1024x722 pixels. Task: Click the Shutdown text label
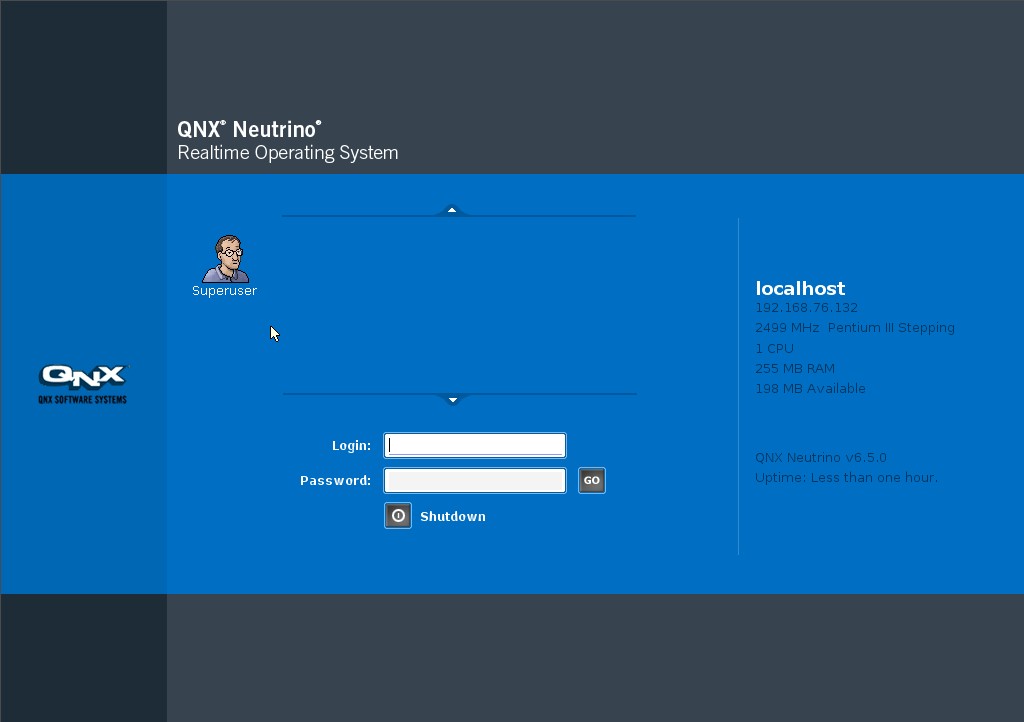(x=453, y=516)
